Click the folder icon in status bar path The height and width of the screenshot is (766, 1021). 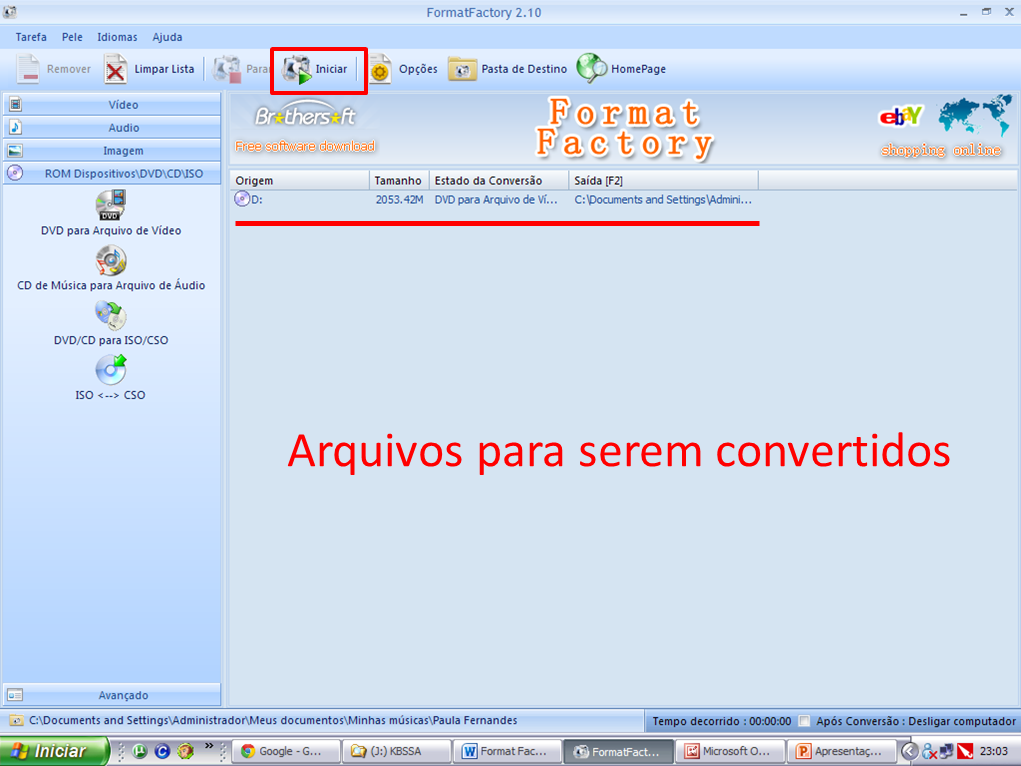(x=16, y=720)
